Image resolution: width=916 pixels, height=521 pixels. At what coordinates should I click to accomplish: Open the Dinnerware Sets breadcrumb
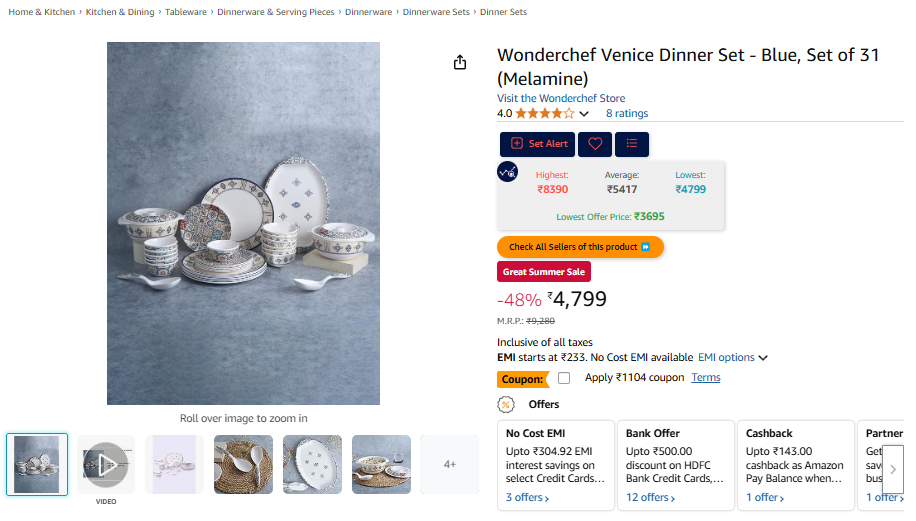click(436, 12)
